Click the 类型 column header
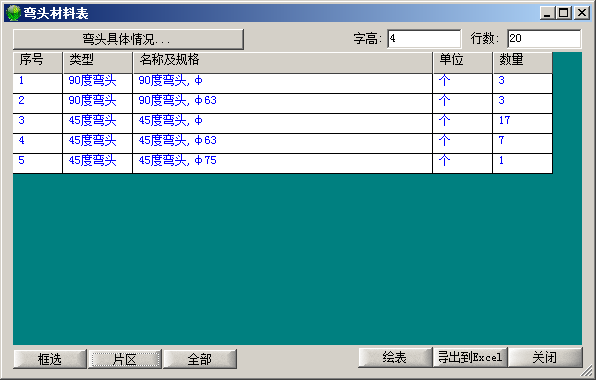The width and height of the screenshot is (596, 380). [98, 62]
